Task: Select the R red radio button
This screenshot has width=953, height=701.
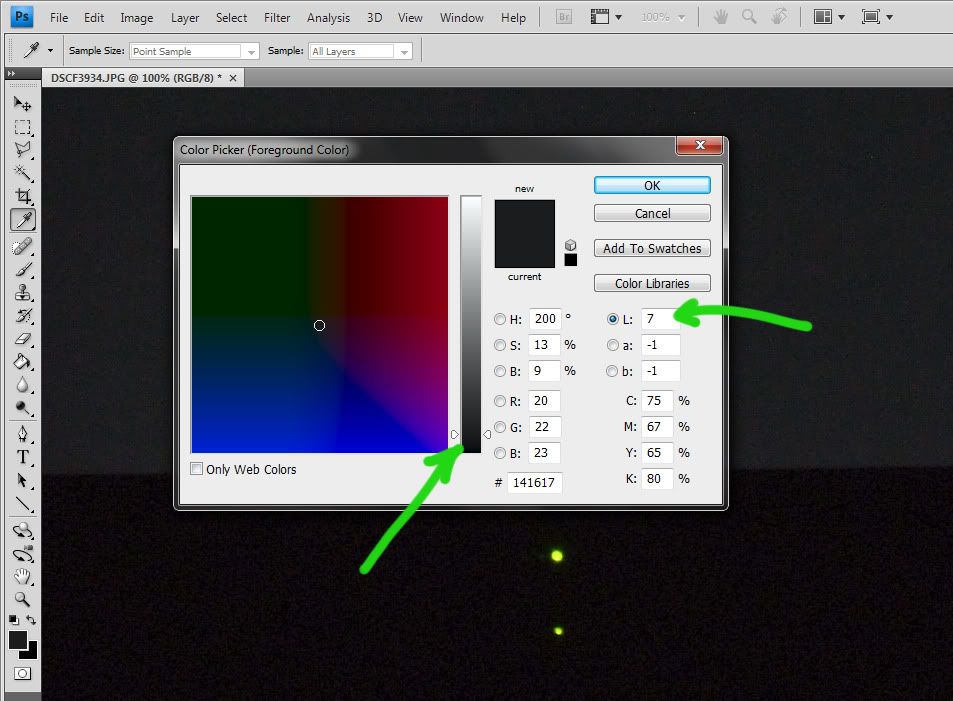Action: coord(500,402)
